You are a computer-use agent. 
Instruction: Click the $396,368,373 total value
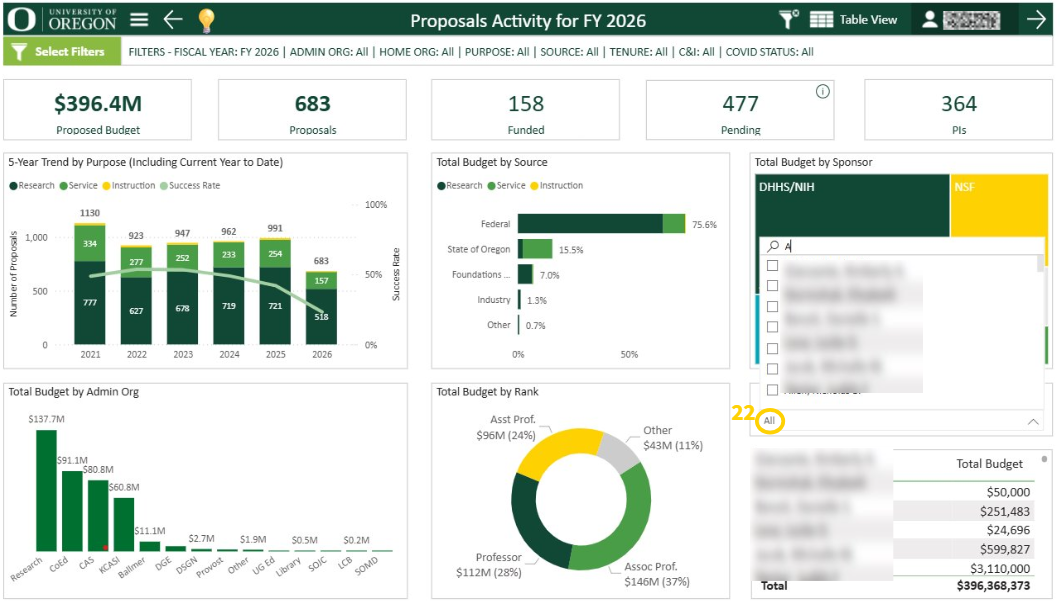click(x=993, y=586)
